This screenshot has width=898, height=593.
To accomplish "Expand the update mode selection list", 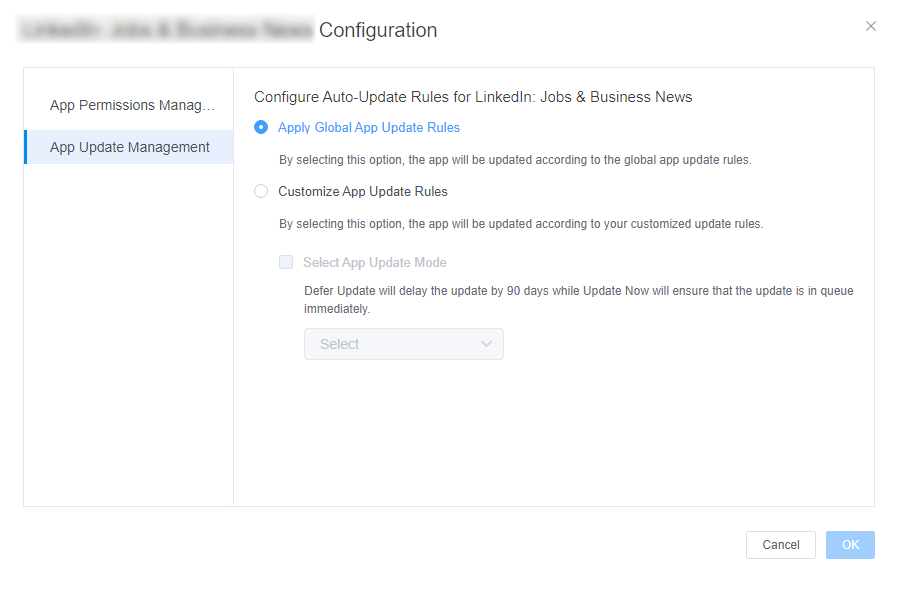I will pos(403,344).
